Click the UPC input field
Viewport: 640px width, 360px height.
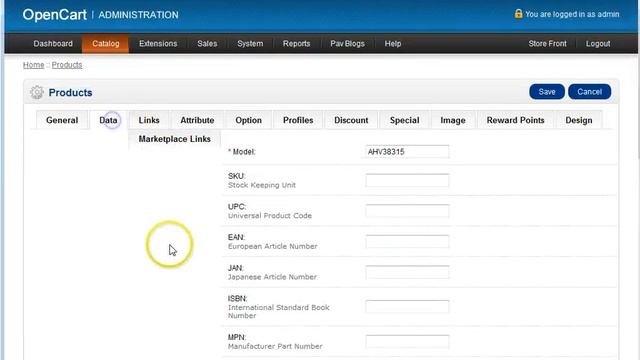coord(407,211)
